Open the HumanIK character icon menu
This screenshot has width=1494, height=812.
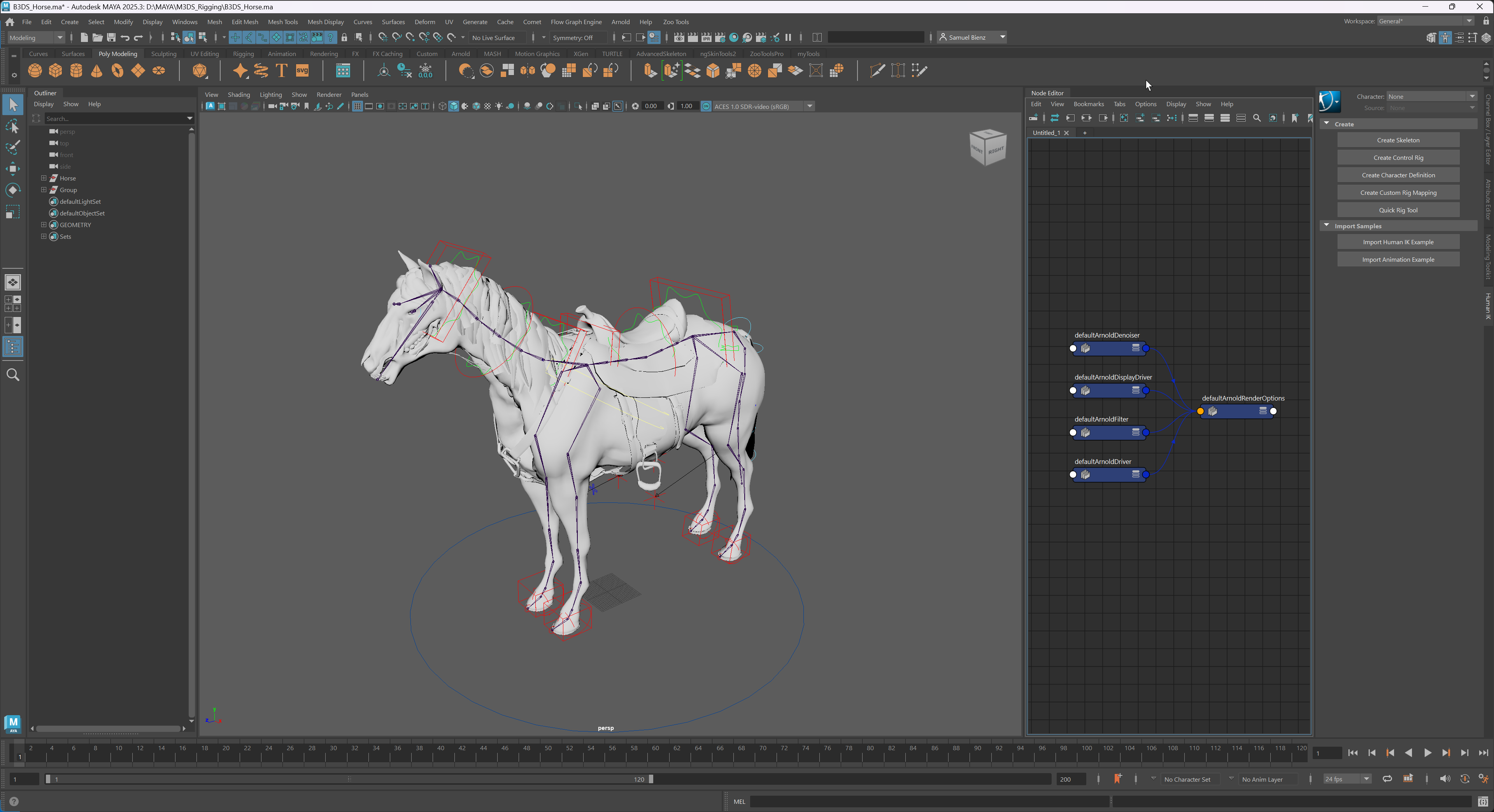(x=1329, y=102)
